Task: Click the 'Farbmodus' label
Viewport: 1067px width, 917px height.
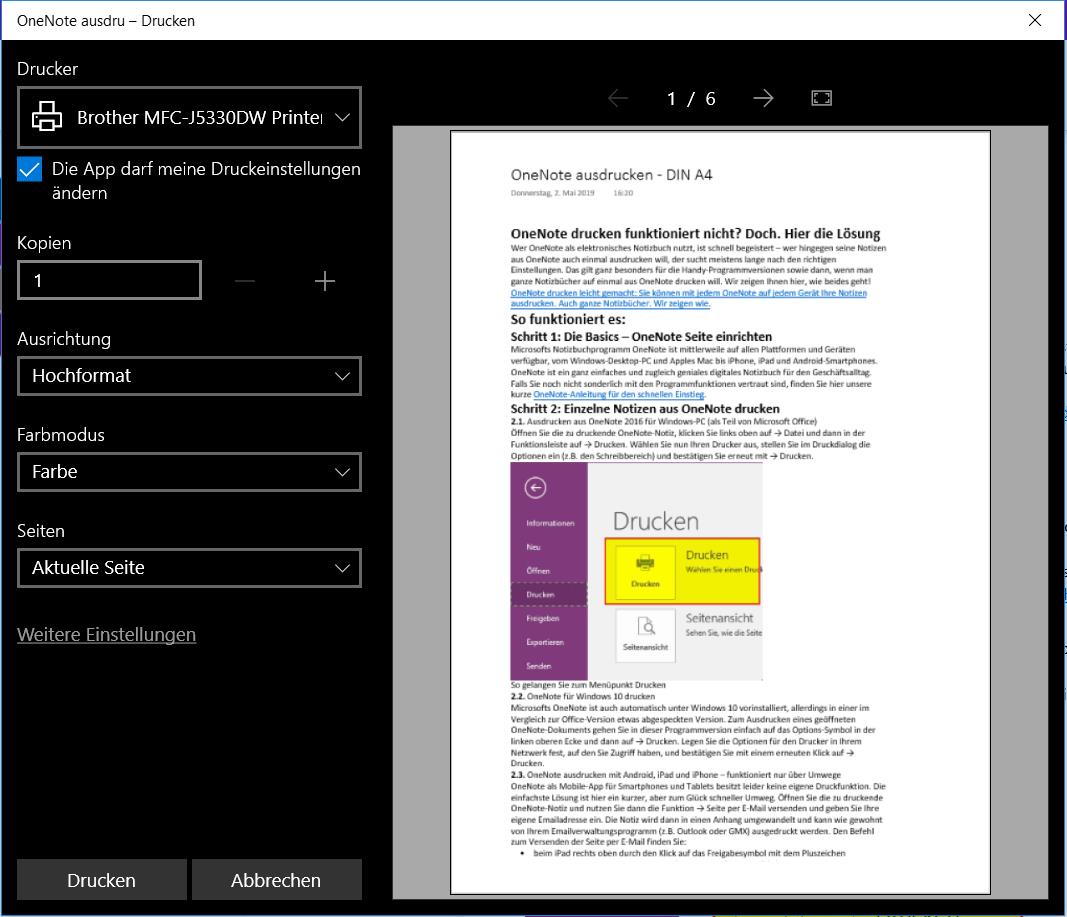Action: (61, 435)
